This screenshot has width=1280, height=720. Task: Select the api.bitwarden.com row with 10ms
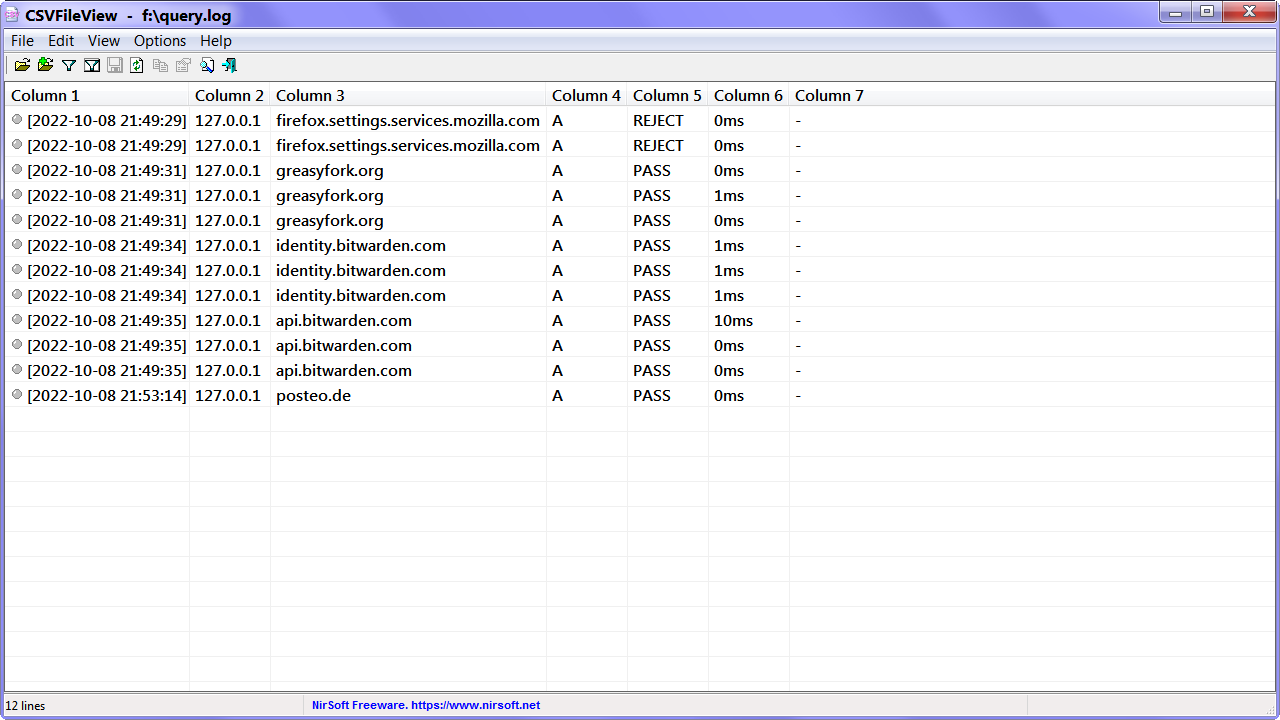[640, 320]
